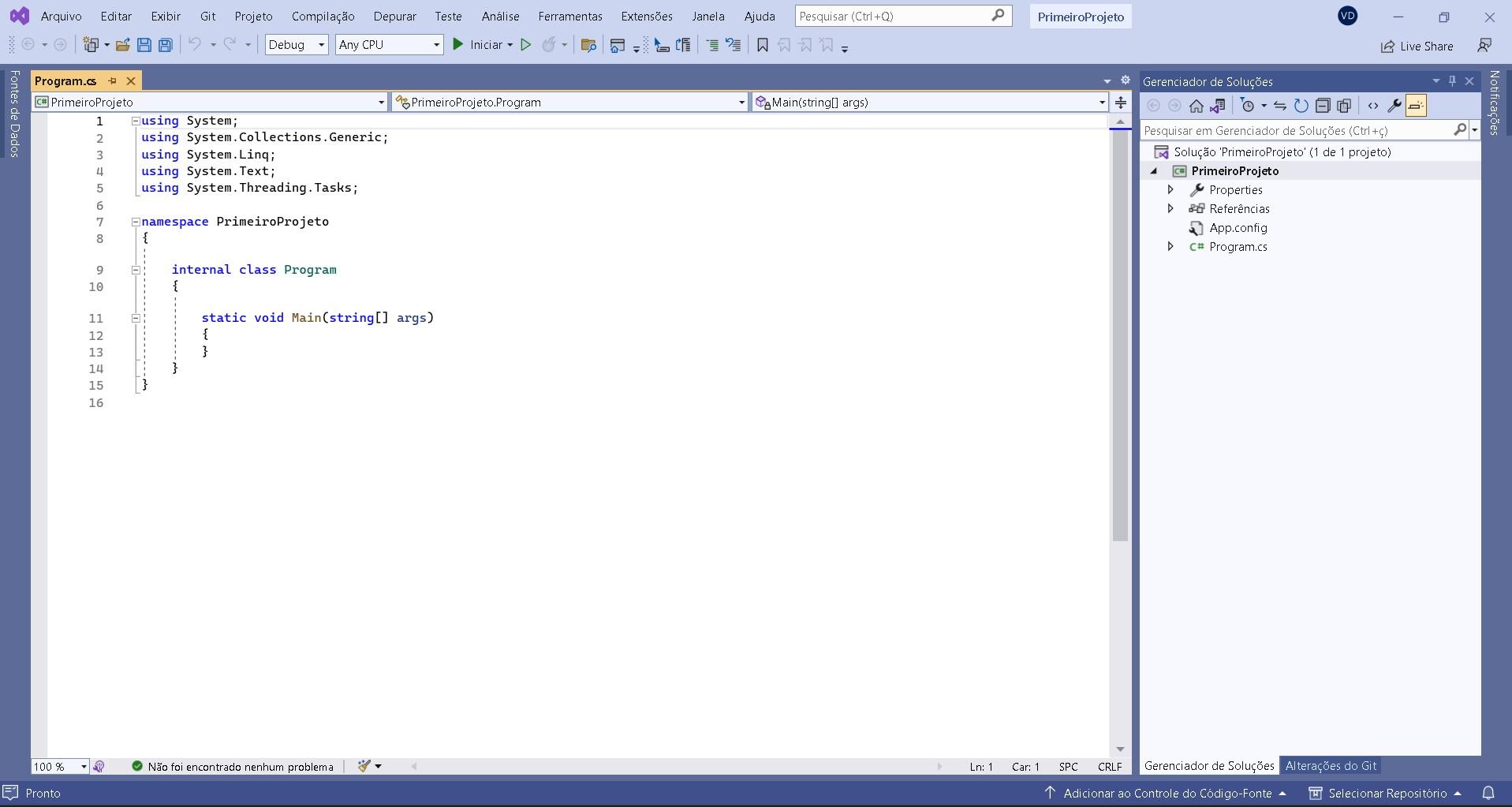Expand the Program.cs tree node
Screen dimensions: 1512x807
pyautogui.click(x=1170, y=246)
